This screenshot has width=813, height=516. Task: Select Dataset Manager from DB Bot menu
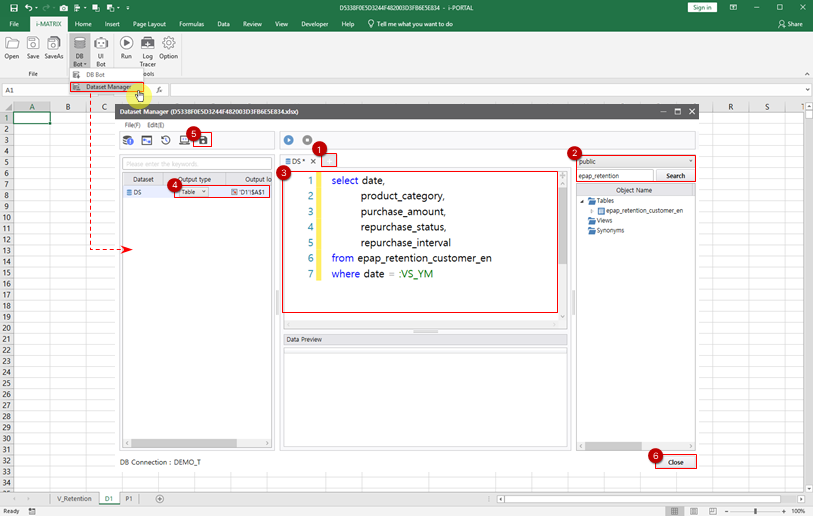(108, 87)
